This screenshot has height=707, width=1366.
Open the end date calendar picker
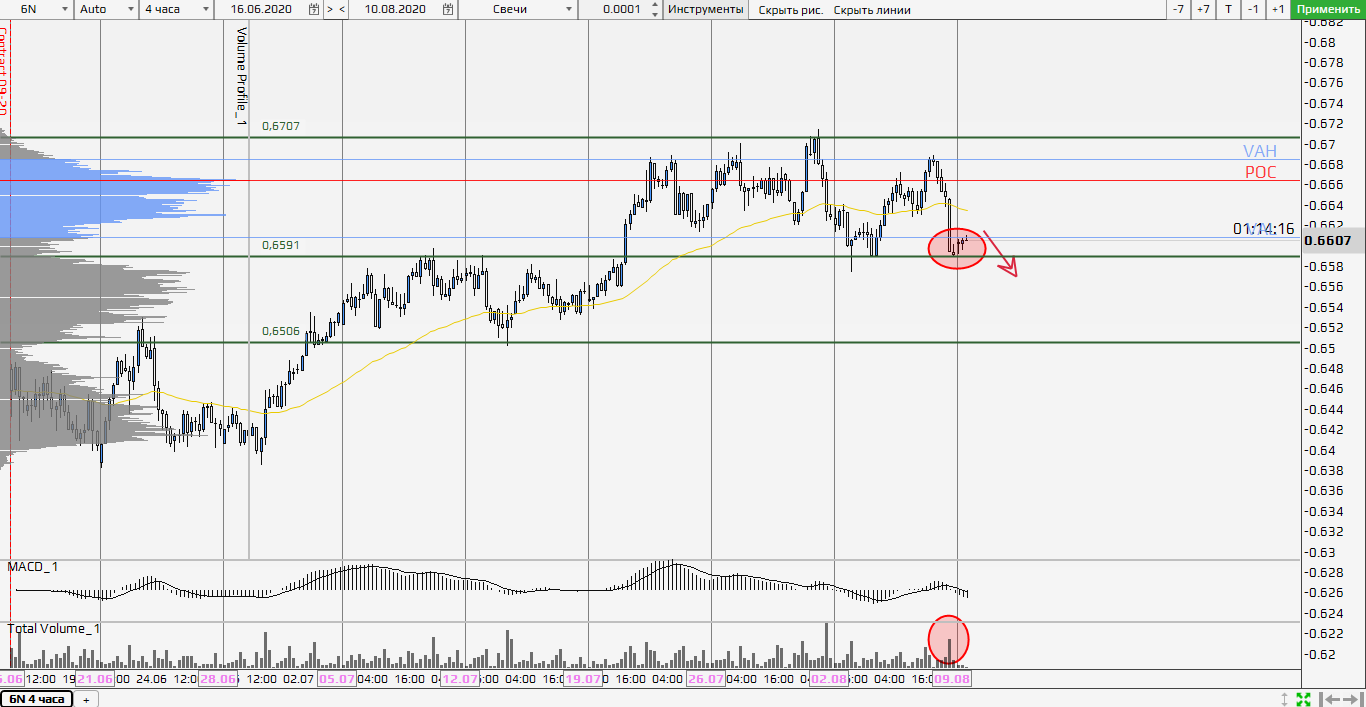446,9
